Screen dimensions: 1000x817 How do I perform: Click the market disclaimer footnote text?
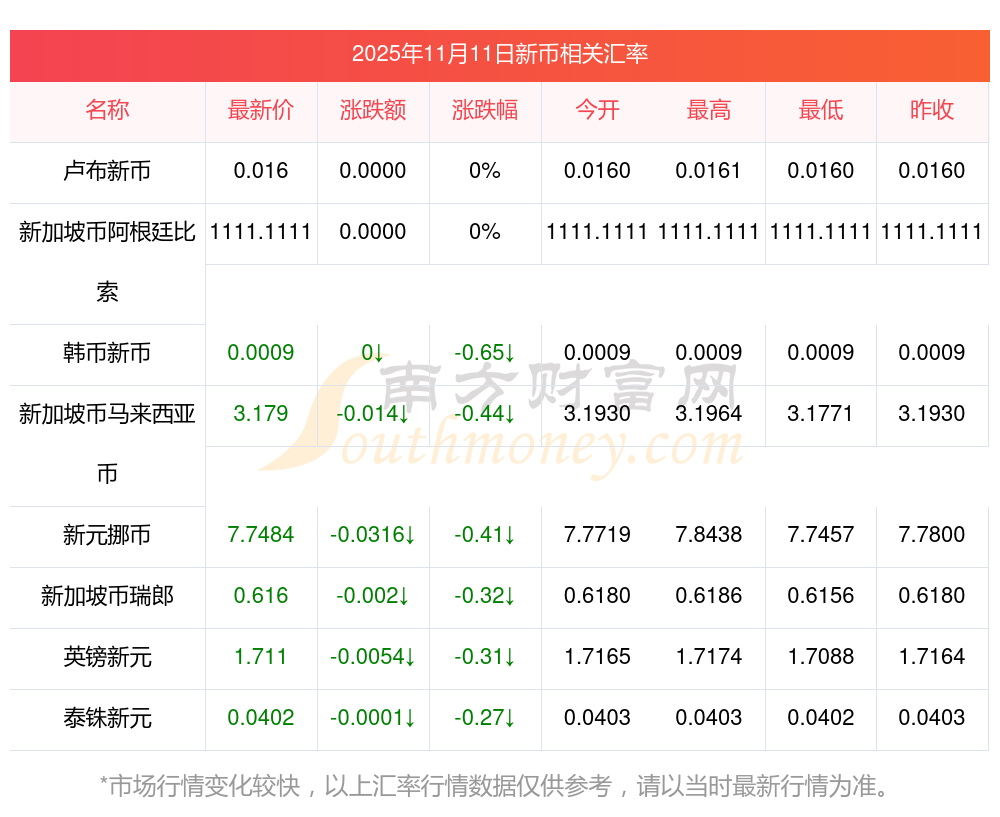495,786
